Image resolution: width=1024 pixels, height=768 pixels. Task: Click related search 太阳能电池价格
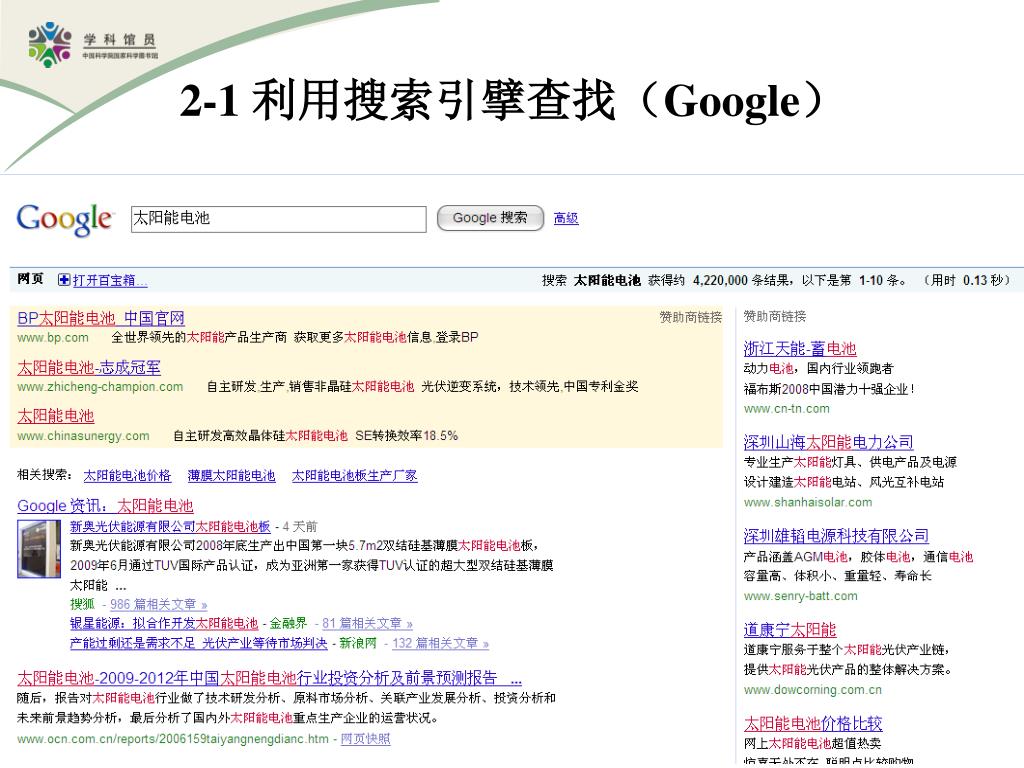pyautogui.click(x=127, y=475)
